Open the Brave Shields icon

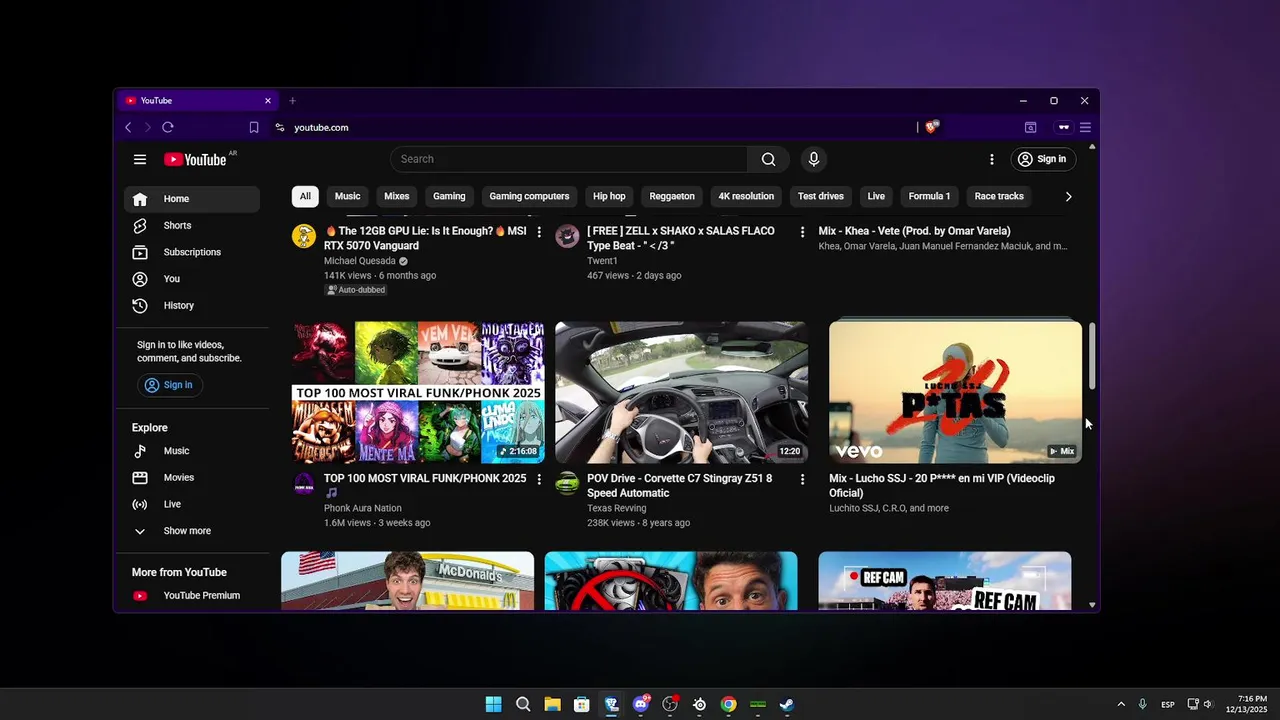click(x=932, y=127)
